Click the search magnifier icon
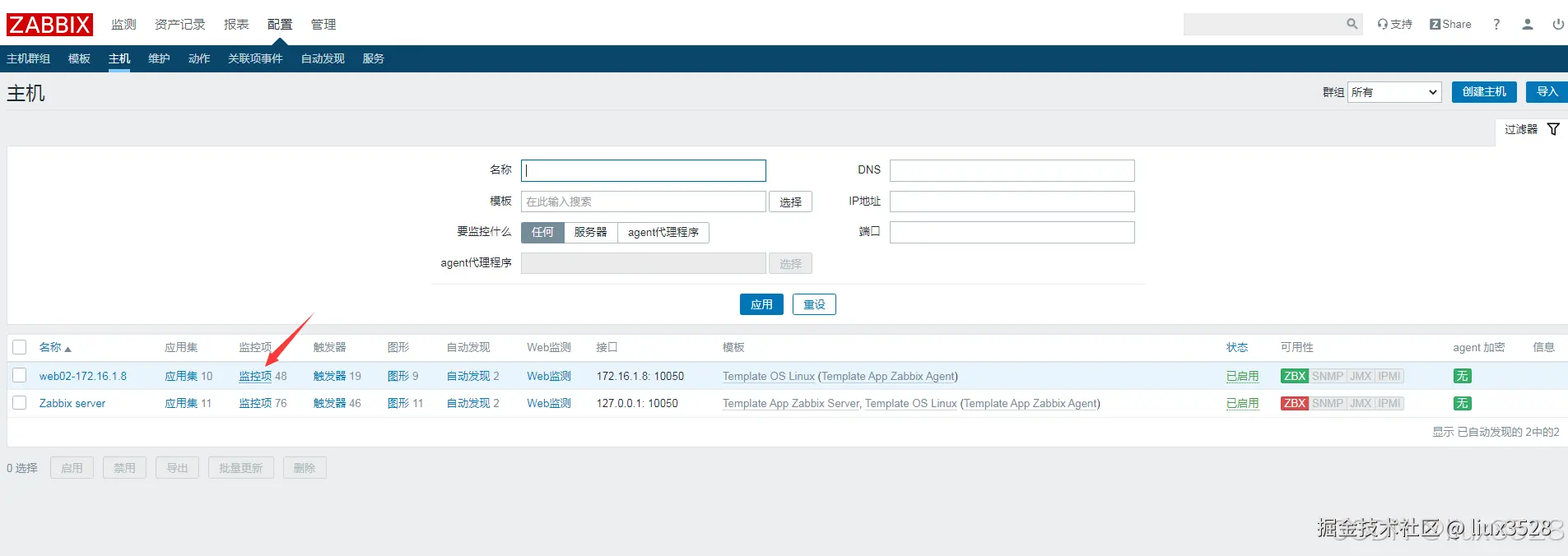Screen dimensions: 1568x556 click(1352, 24)
